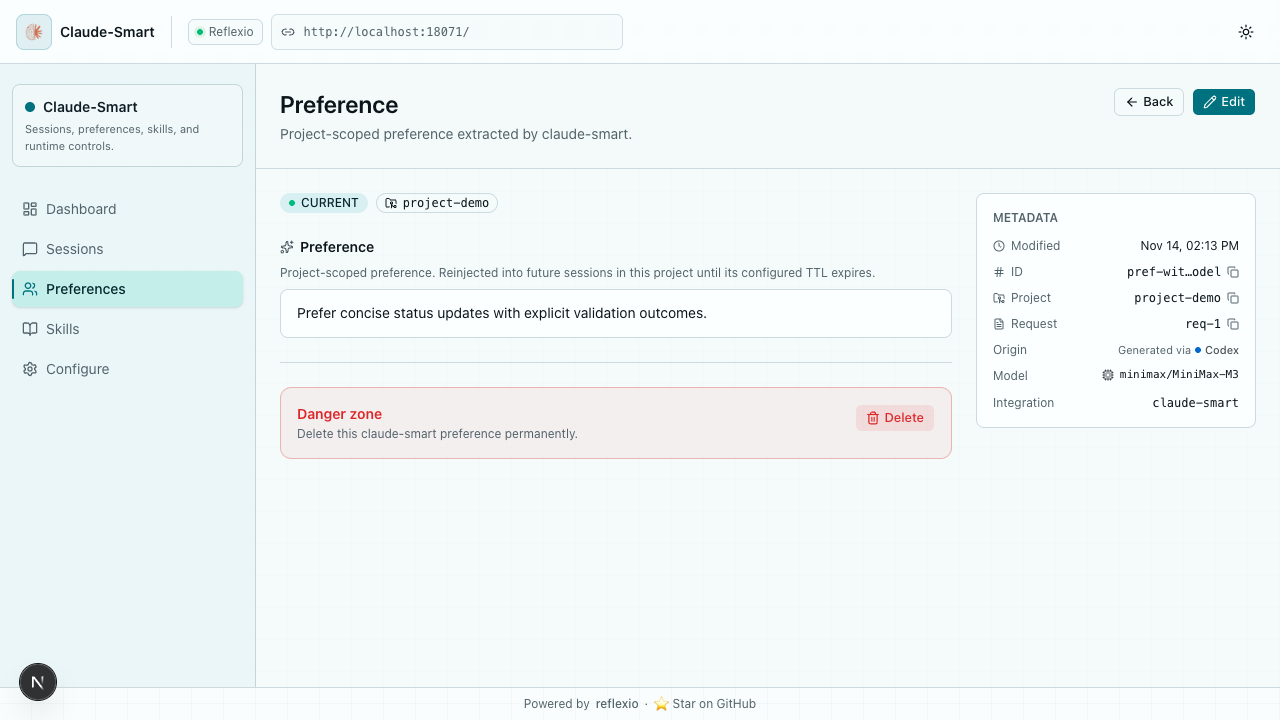Image resolution: width=1280 pixels, height=720 pixels.
Task: Click the 'claude-smart' integration value
Action: point(1196,403)
